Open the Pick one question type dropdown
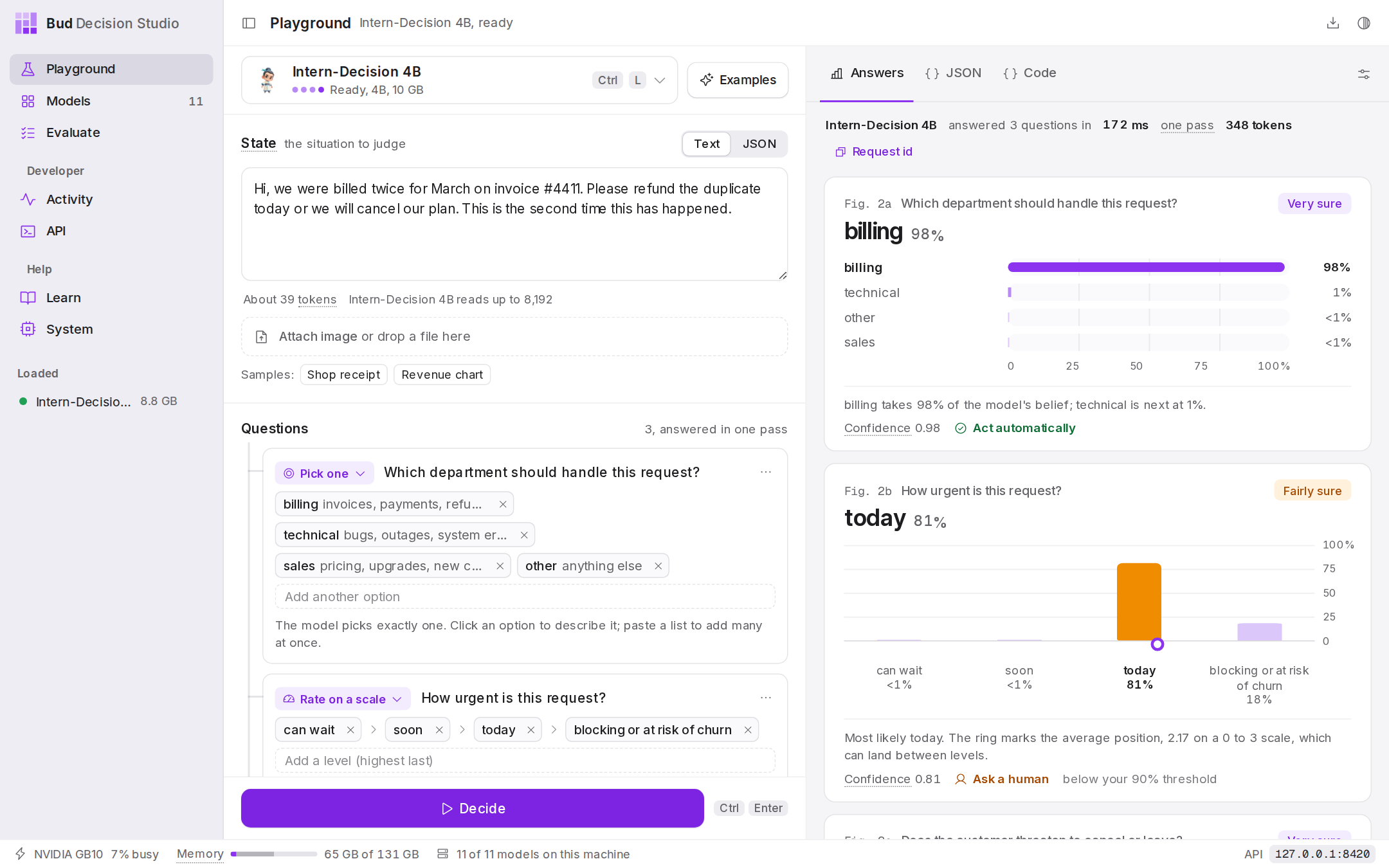Screen dimensions: 1389x868 point(324,473)
